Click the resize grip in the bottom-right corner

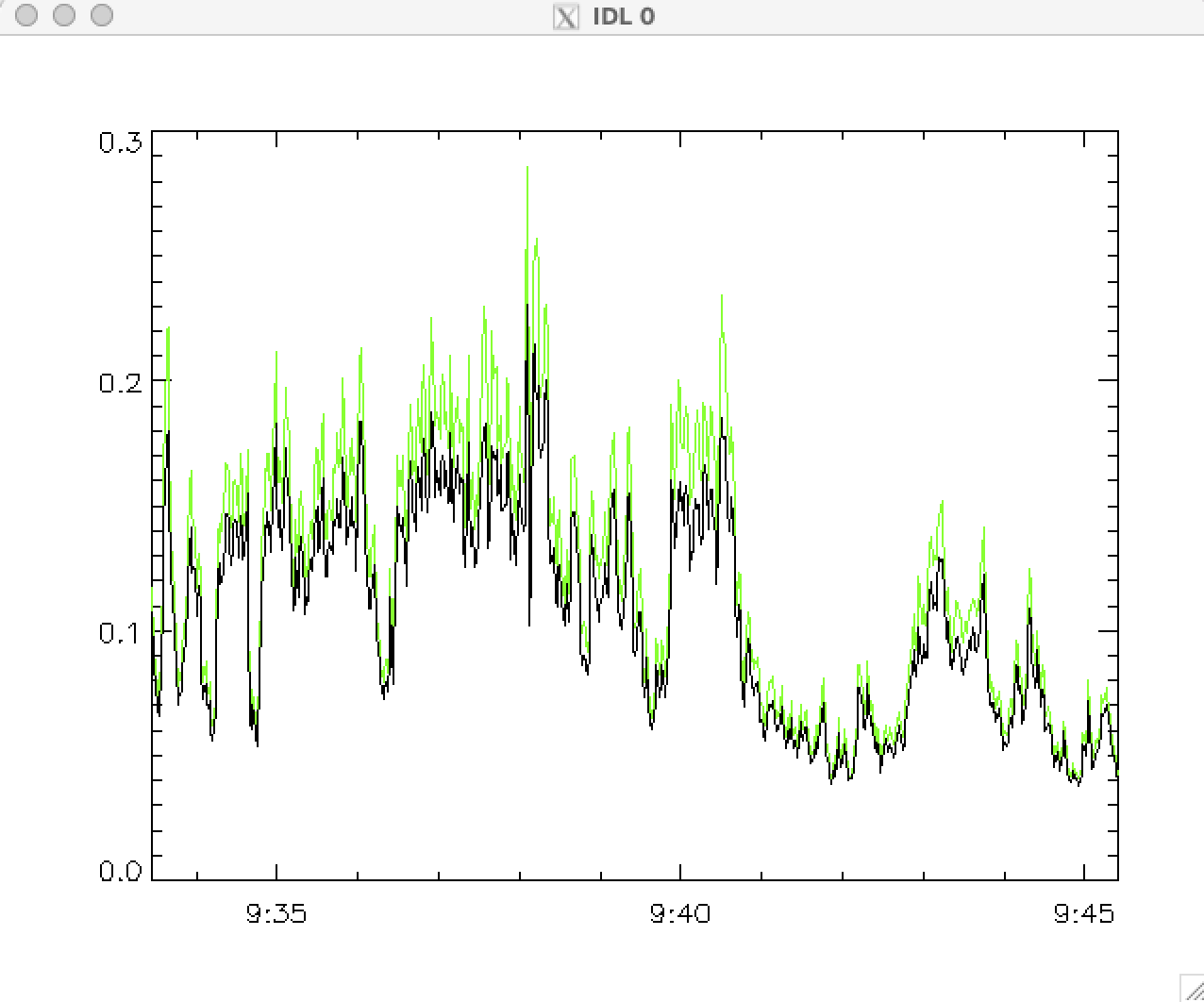point(1192,989)
